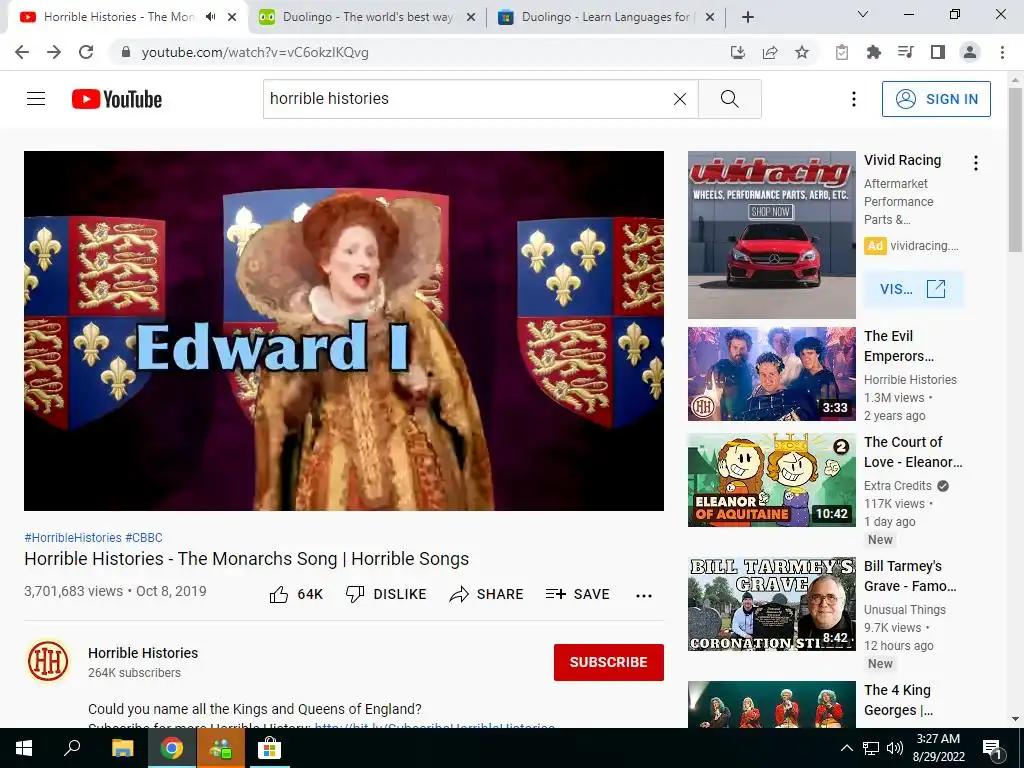Switch to Duolingo Learn Languages tab

click(x=604, y=17)
